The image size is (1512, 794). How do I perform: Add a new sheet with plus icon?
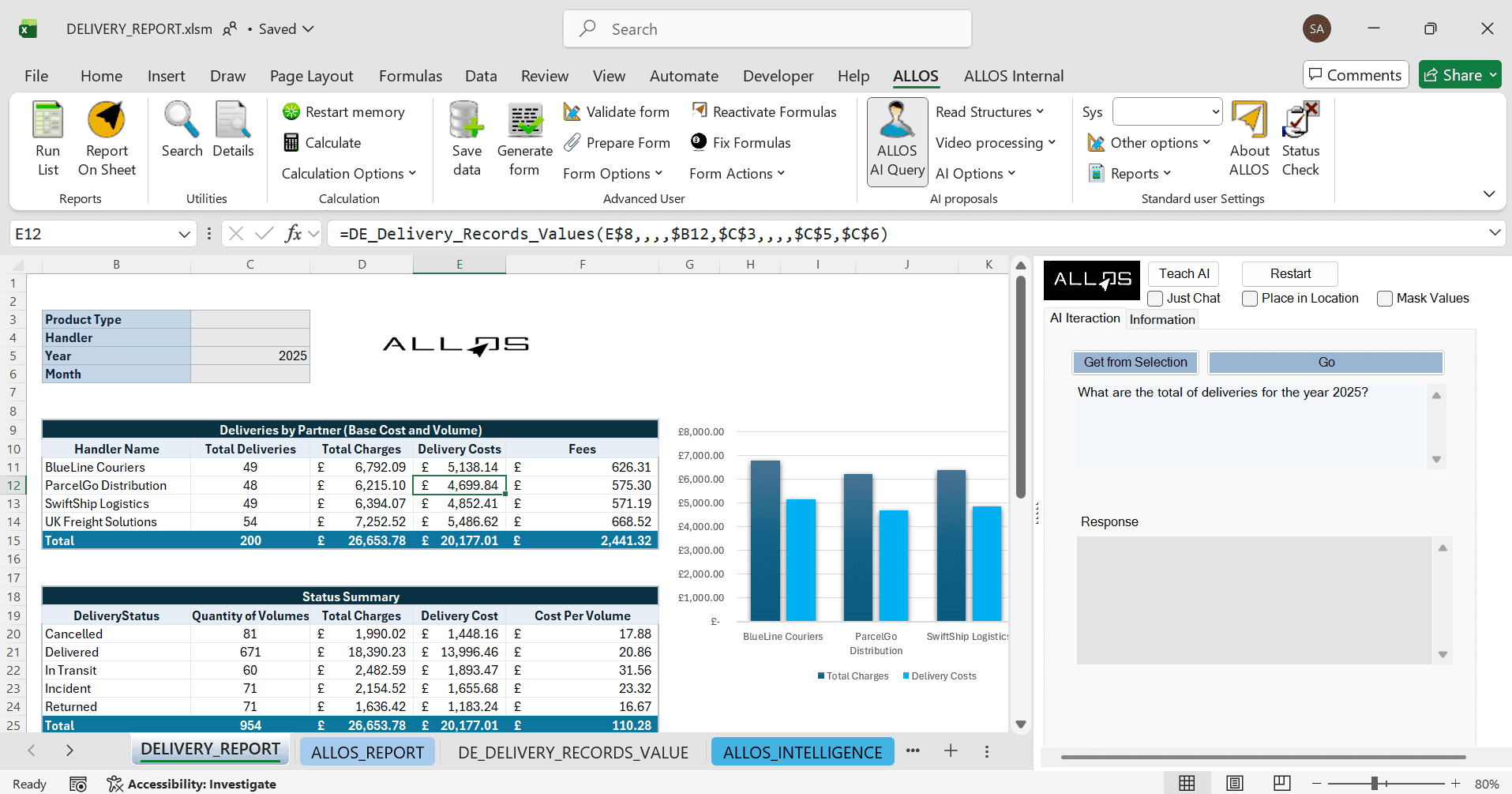pos(951,751)
